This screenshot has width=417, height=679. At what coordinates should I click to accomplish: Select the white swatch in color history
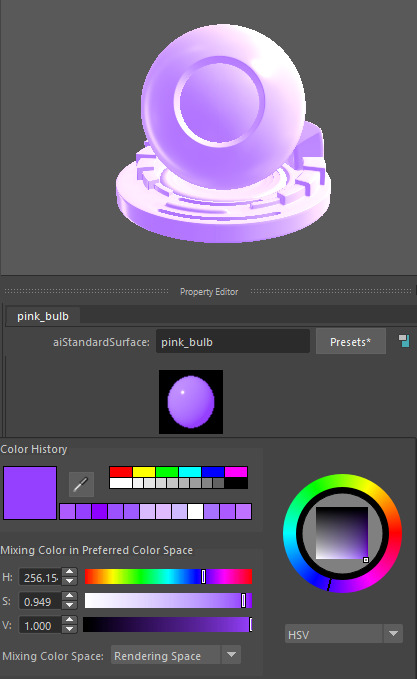click(x=195, y=511)
